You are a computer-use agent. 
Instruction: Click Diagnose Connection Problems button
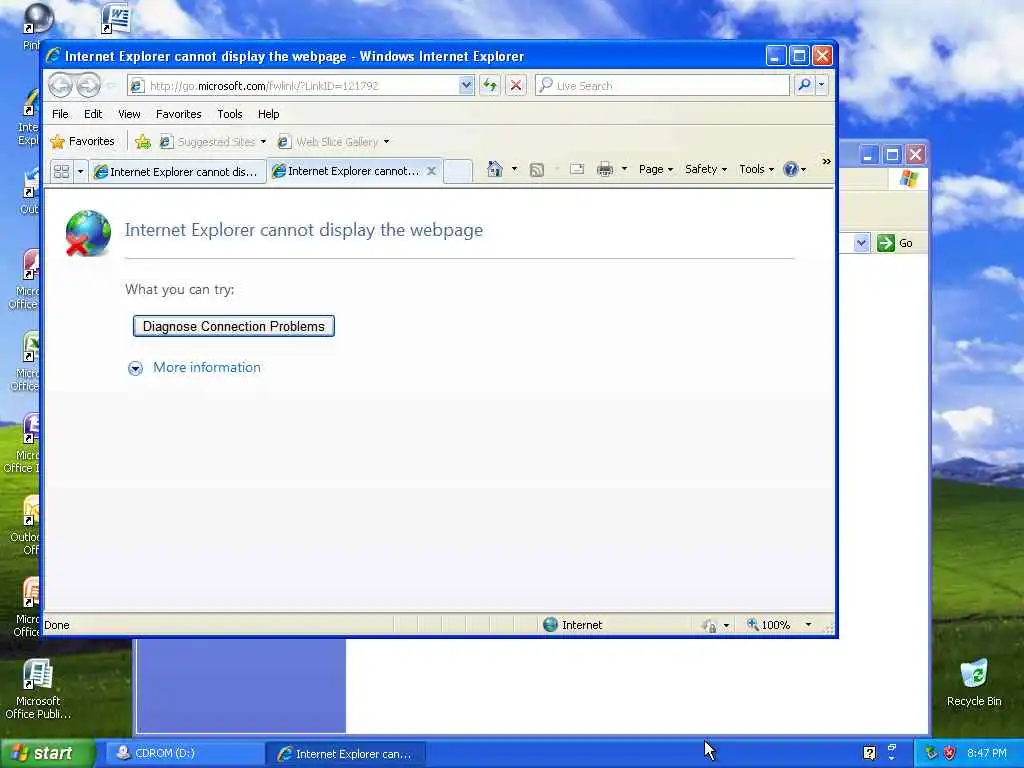pos(234,326)
